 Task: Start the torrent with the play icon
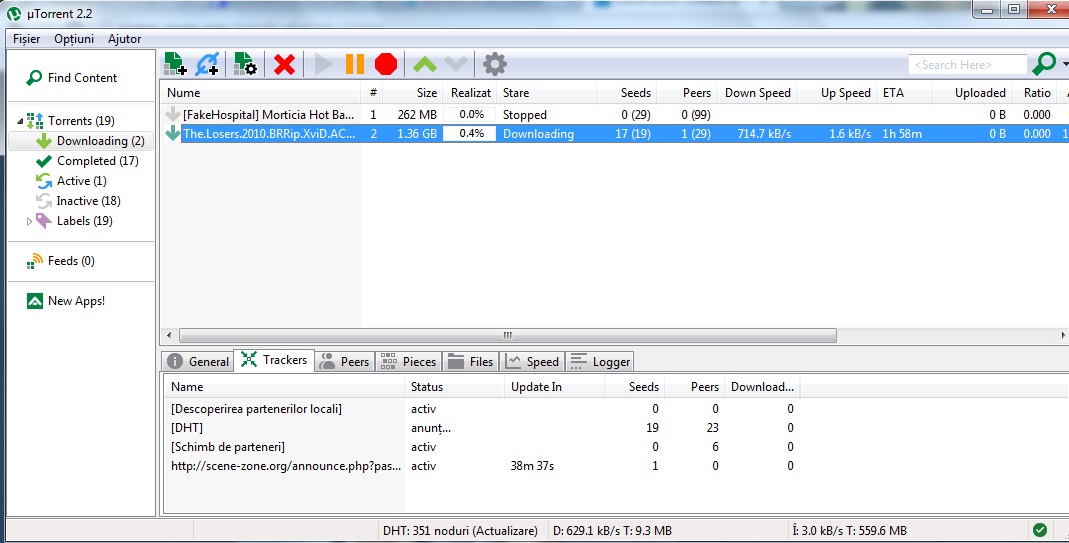[x=323, y=65]
